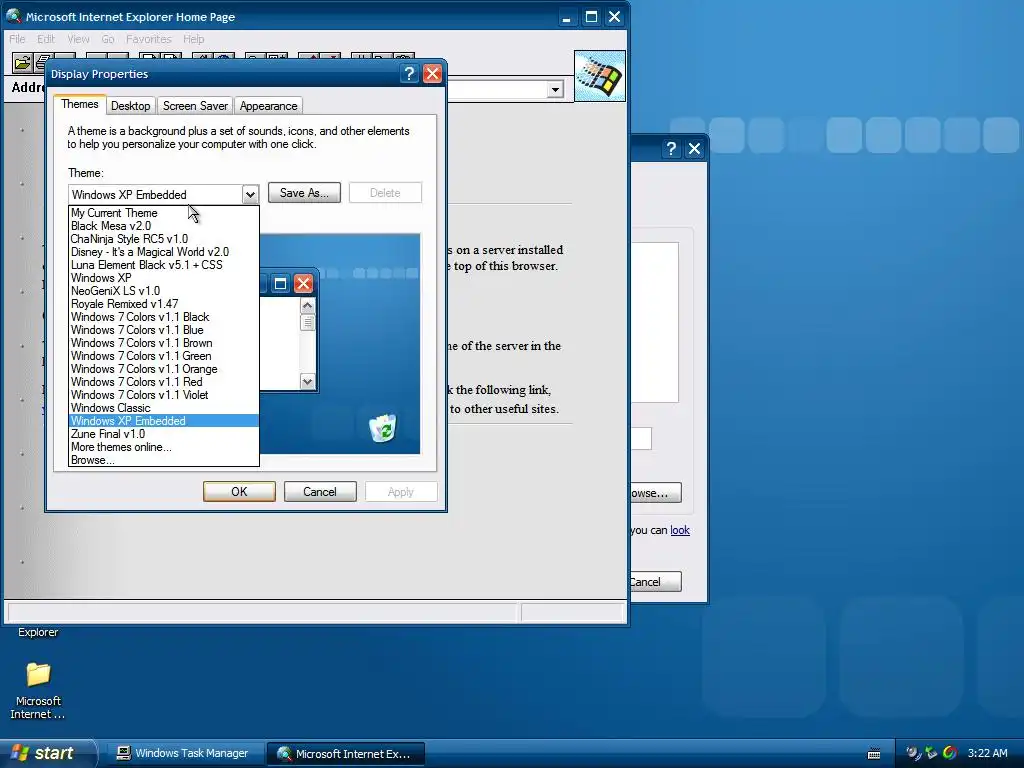Open the Help menu in Internet Explorer

[x=193, y=39]
